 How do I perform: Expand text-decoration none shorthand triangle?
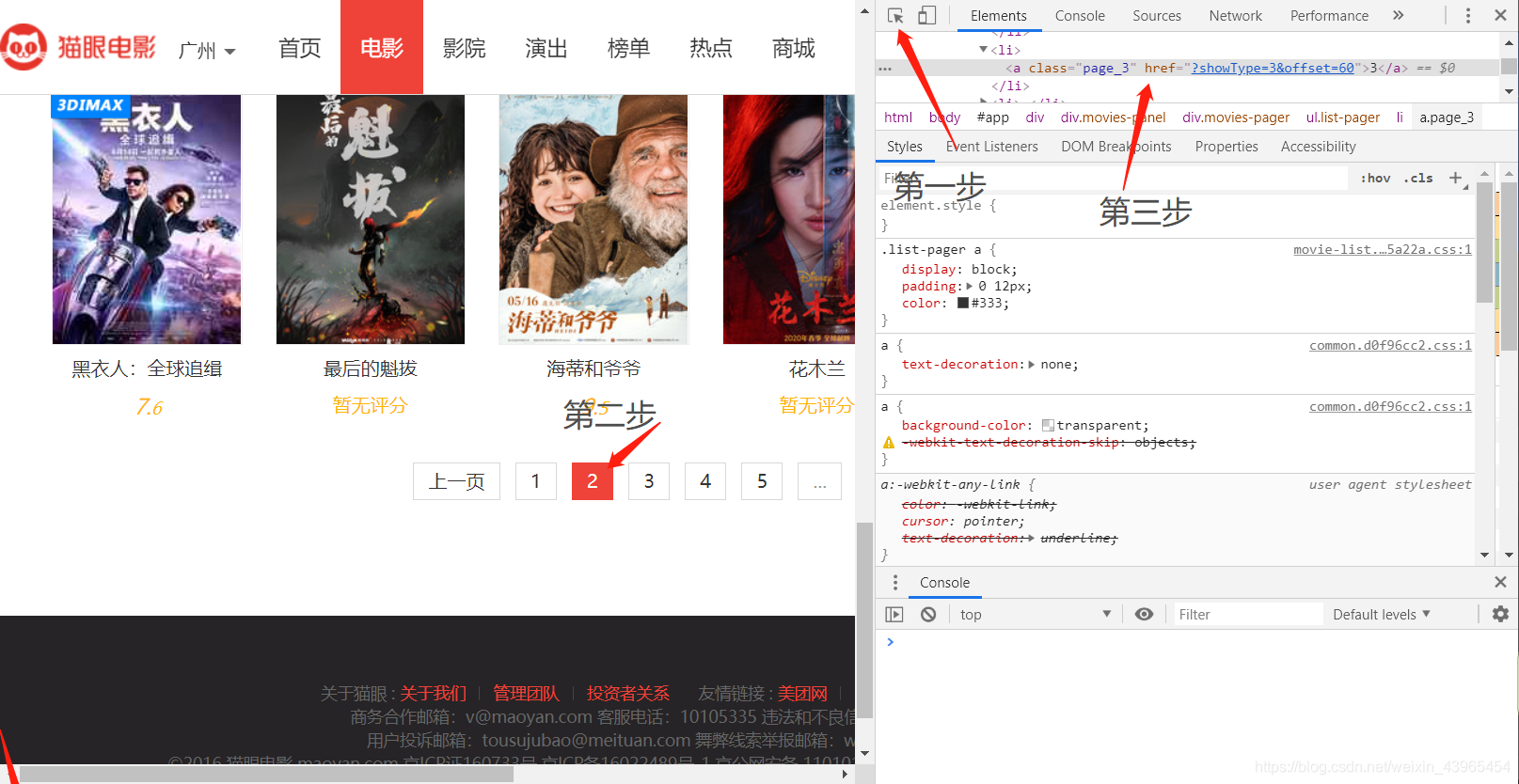(1032, 364)
